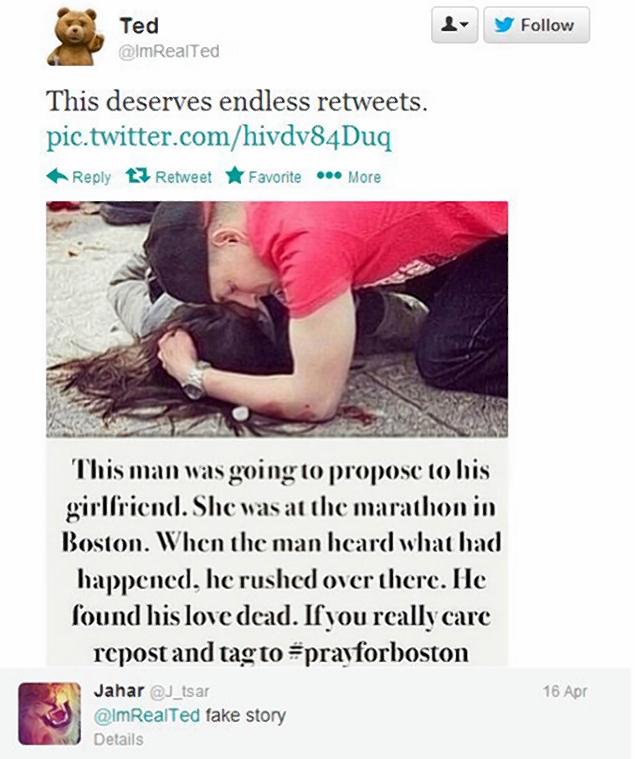Click Ted's teddy bear avatar

pos(76,37)
